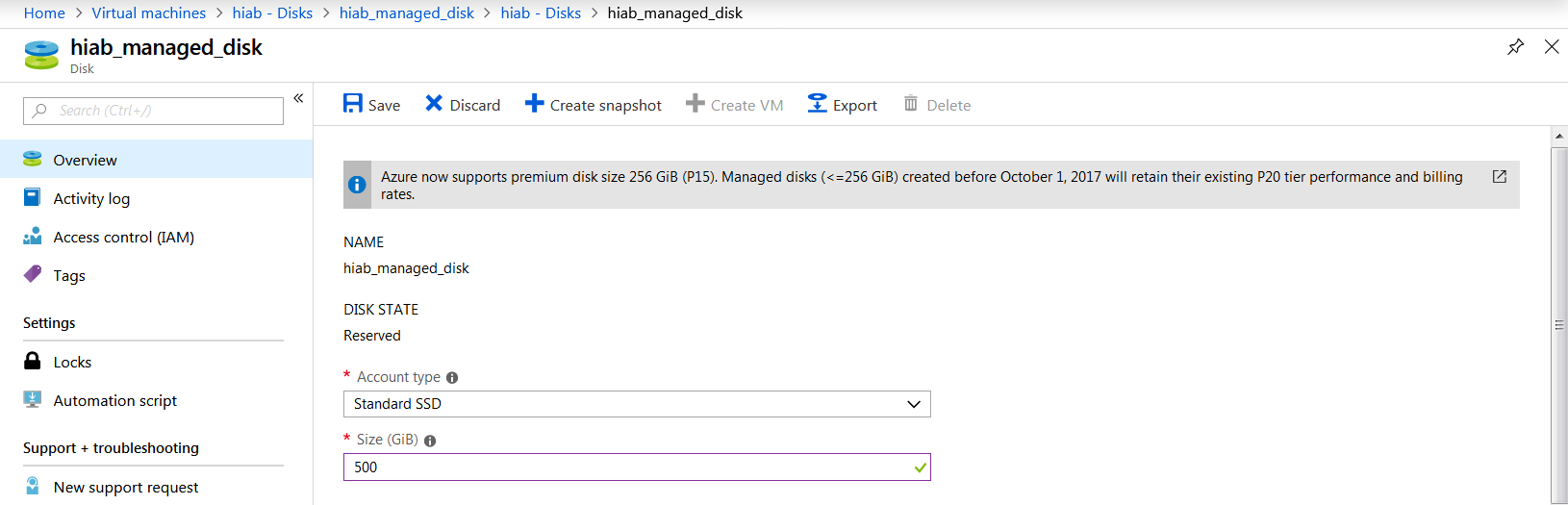Click the premium disk size notice banner text

922,186
